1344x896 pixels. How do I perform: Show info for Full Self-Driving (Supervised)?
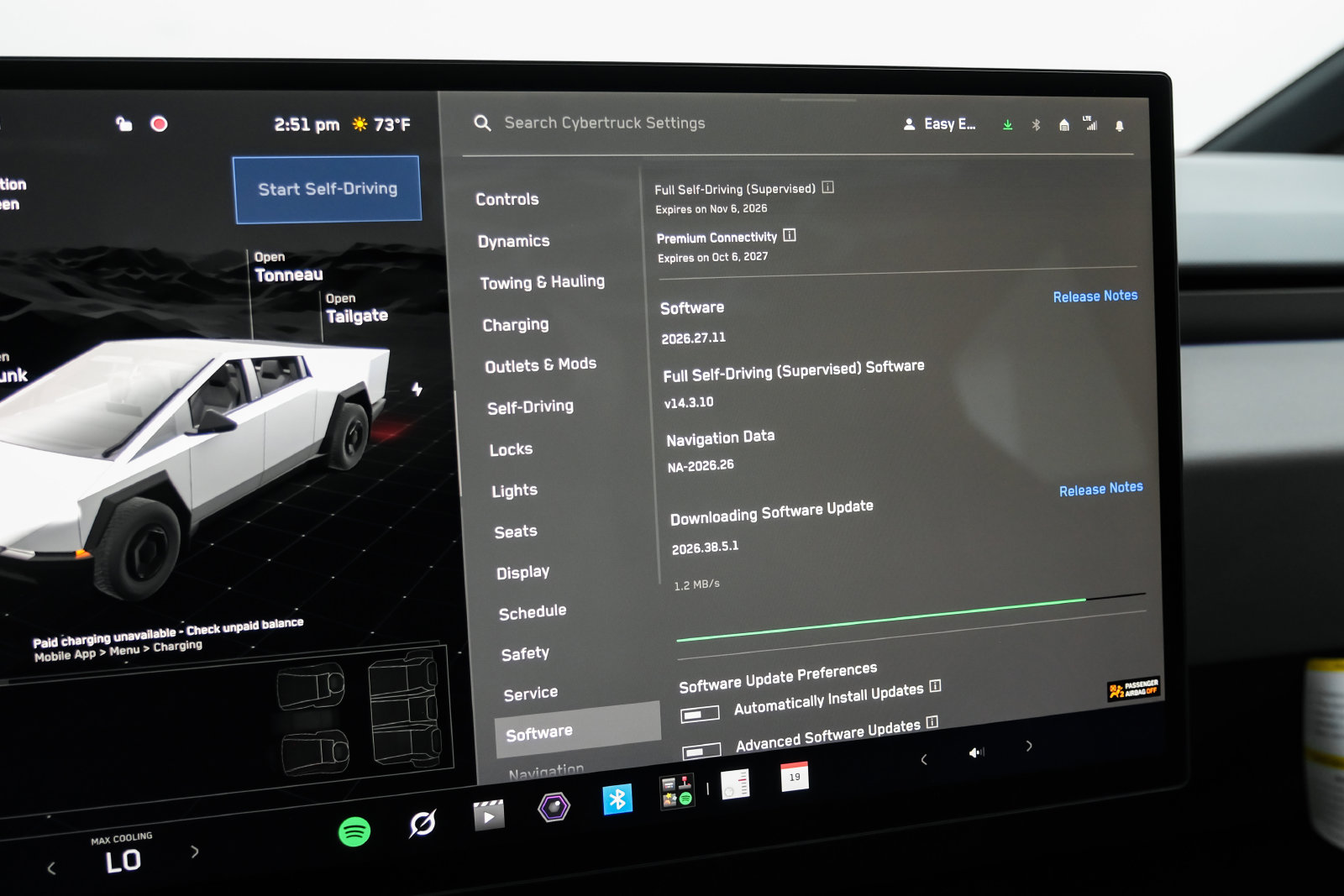click(827, 187)
